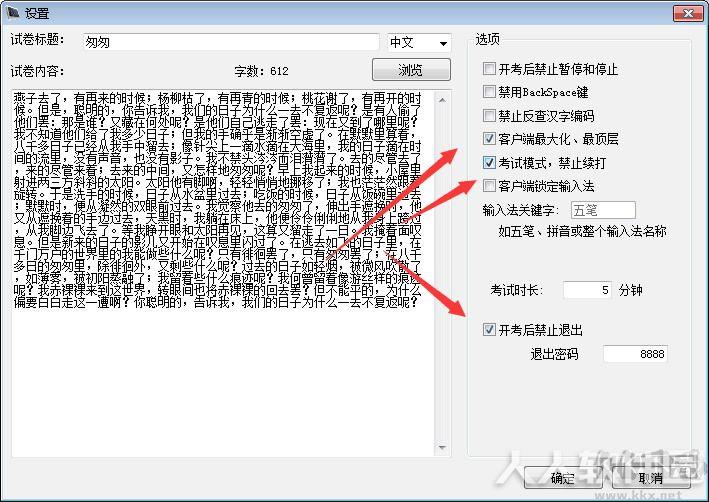Click the 输入法关键字 input field
The height and width of the screenshot is (502, 709).
[x=603, y=210]
